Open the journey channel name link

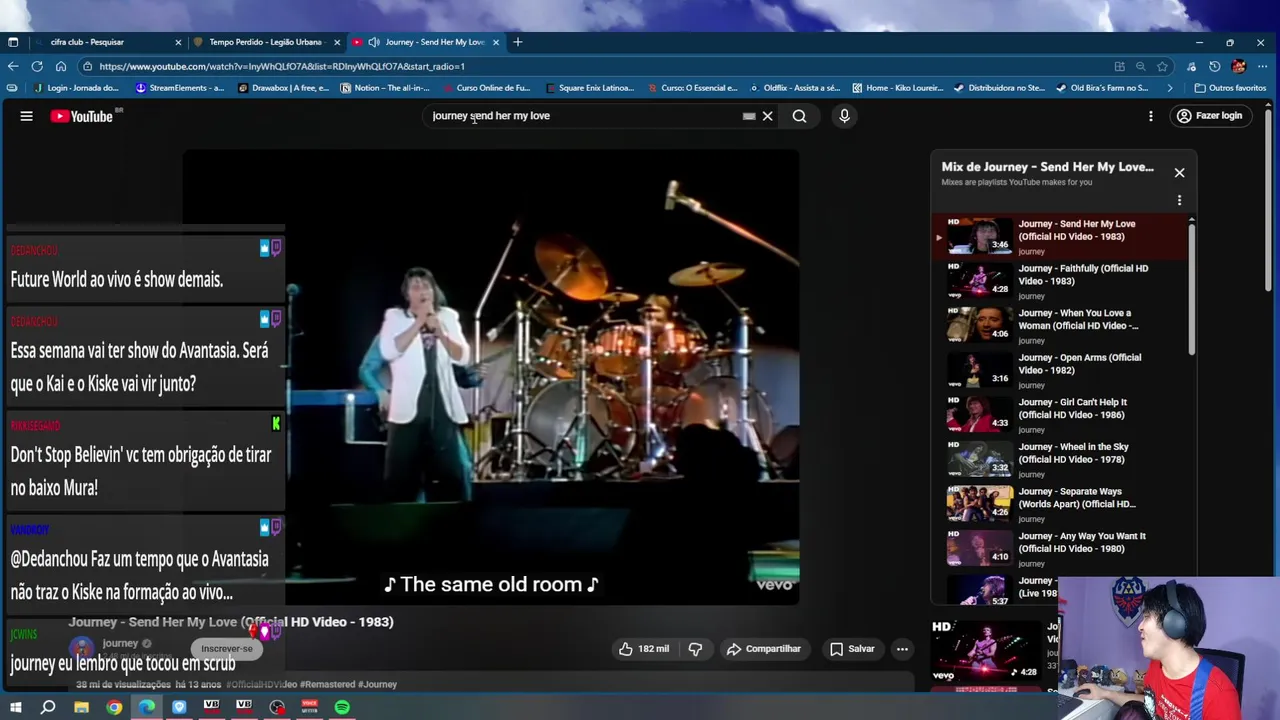point(120,644)
